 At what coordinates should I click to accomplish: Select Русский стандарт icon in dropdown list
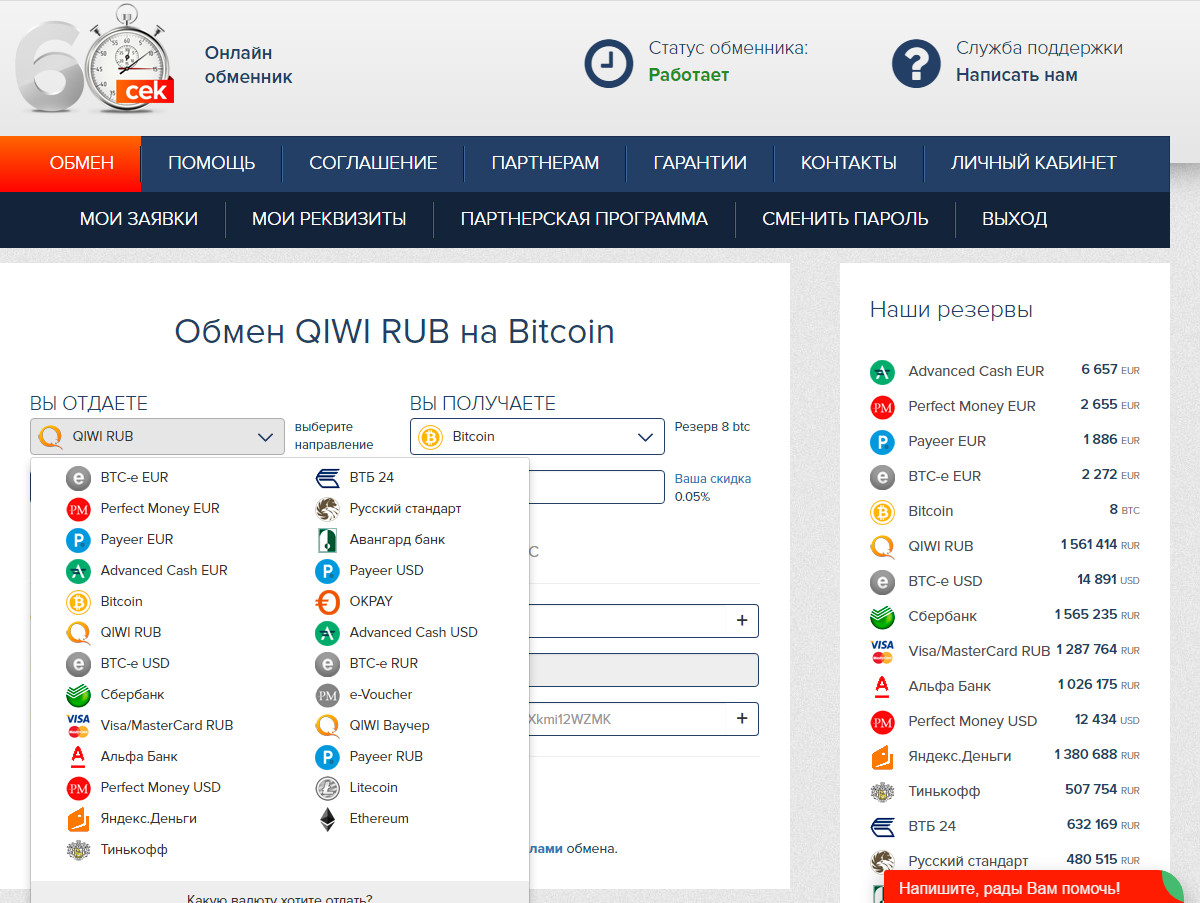(328, 509)
